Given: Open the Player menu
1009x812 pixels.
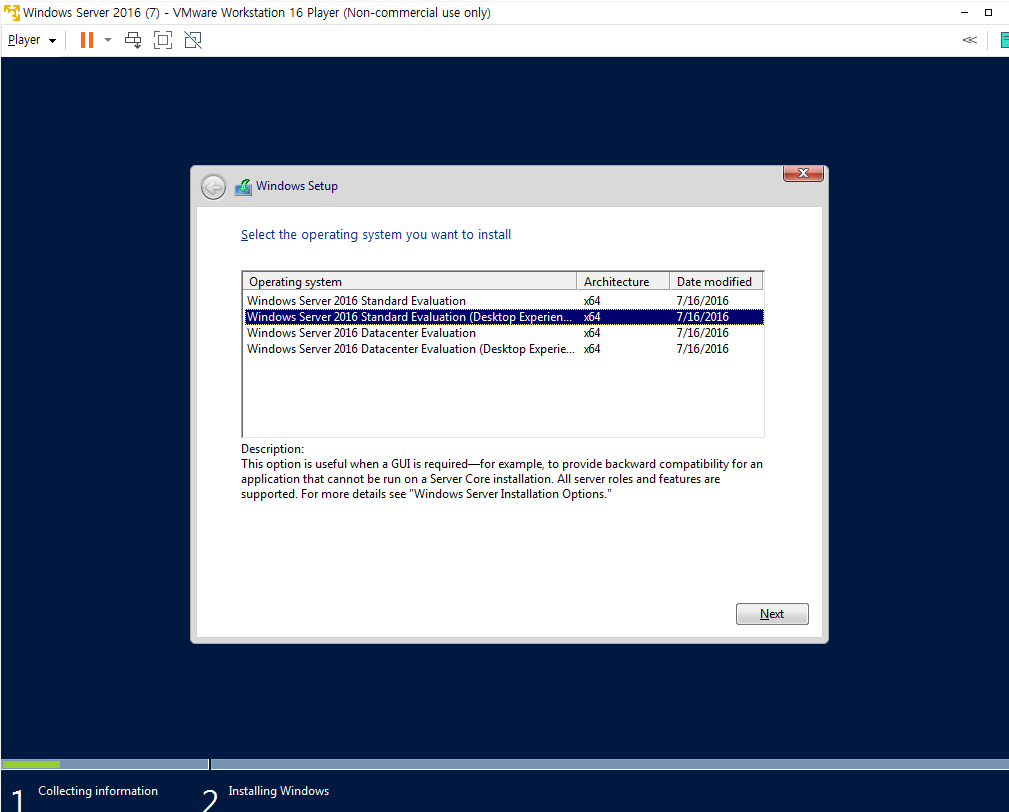Looking at the screenshot, I should (32, 40).
